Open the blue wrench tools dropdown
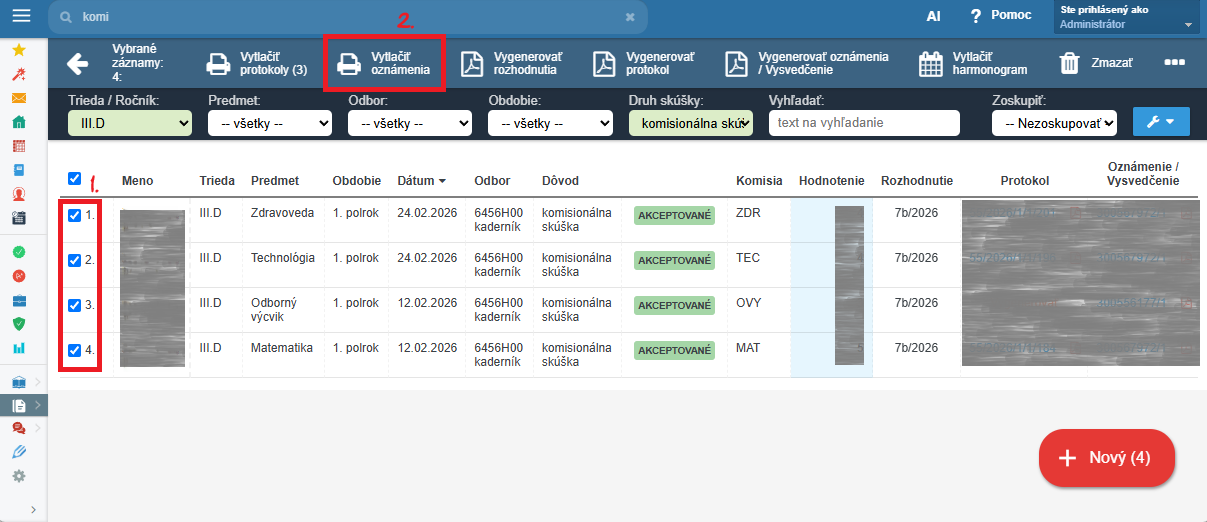The image size is (1207, 522). (1160, 122)
